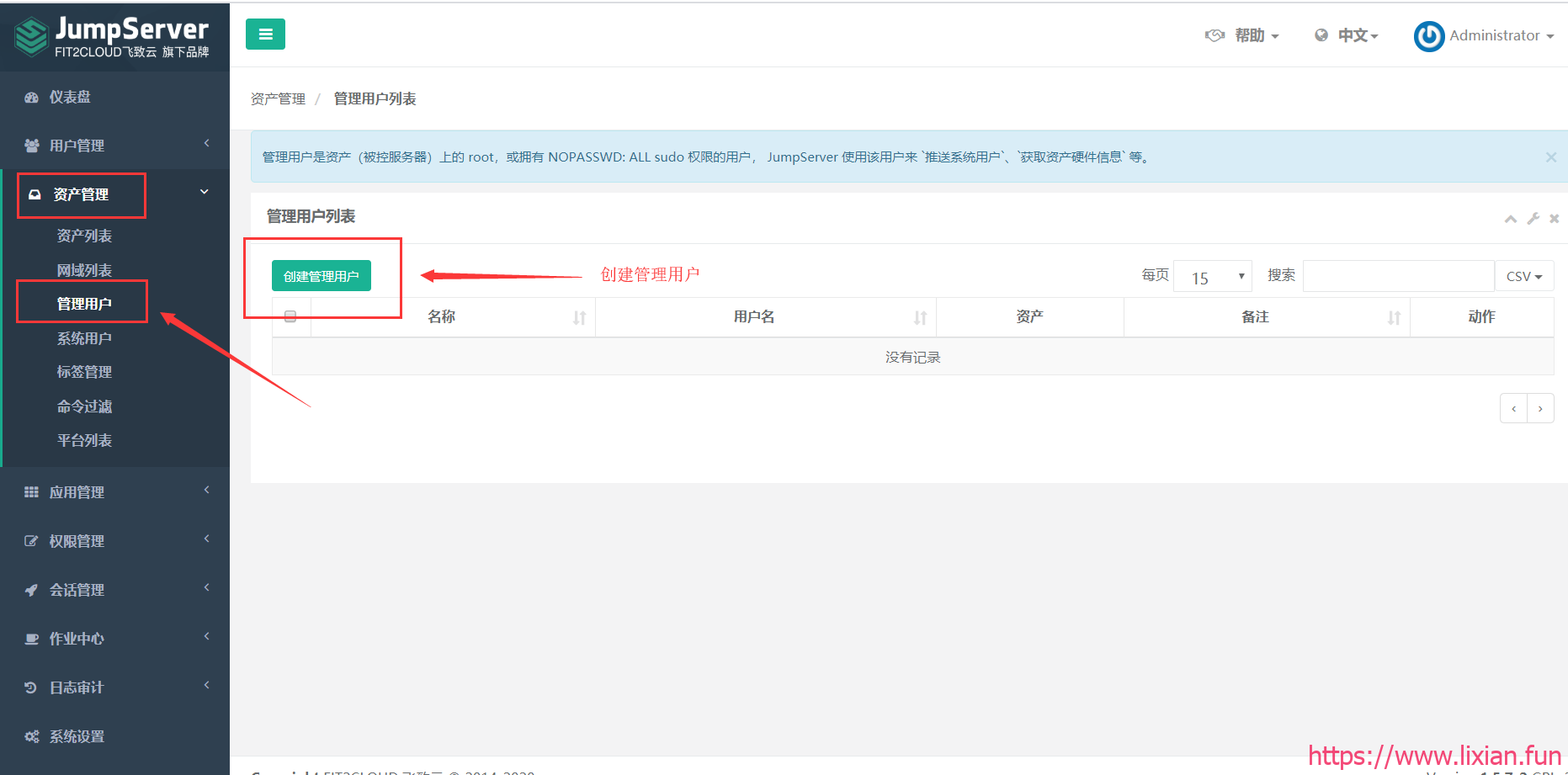Viewport: 1568px width, 775px height.
Task: Go to previous page of table
Action: click(x=1514, y=409)
